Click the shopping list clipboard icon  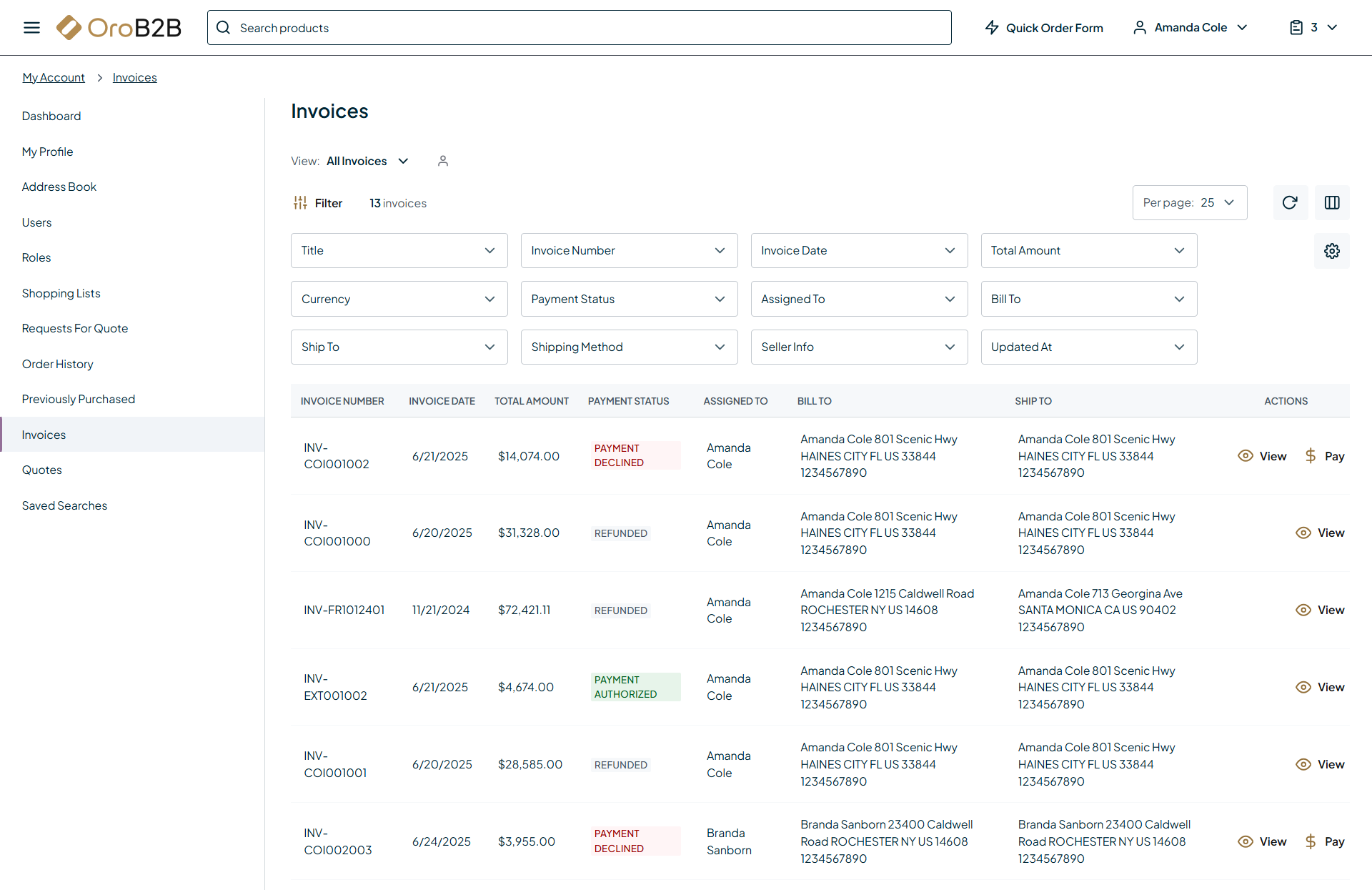(x=1296, y=28)
